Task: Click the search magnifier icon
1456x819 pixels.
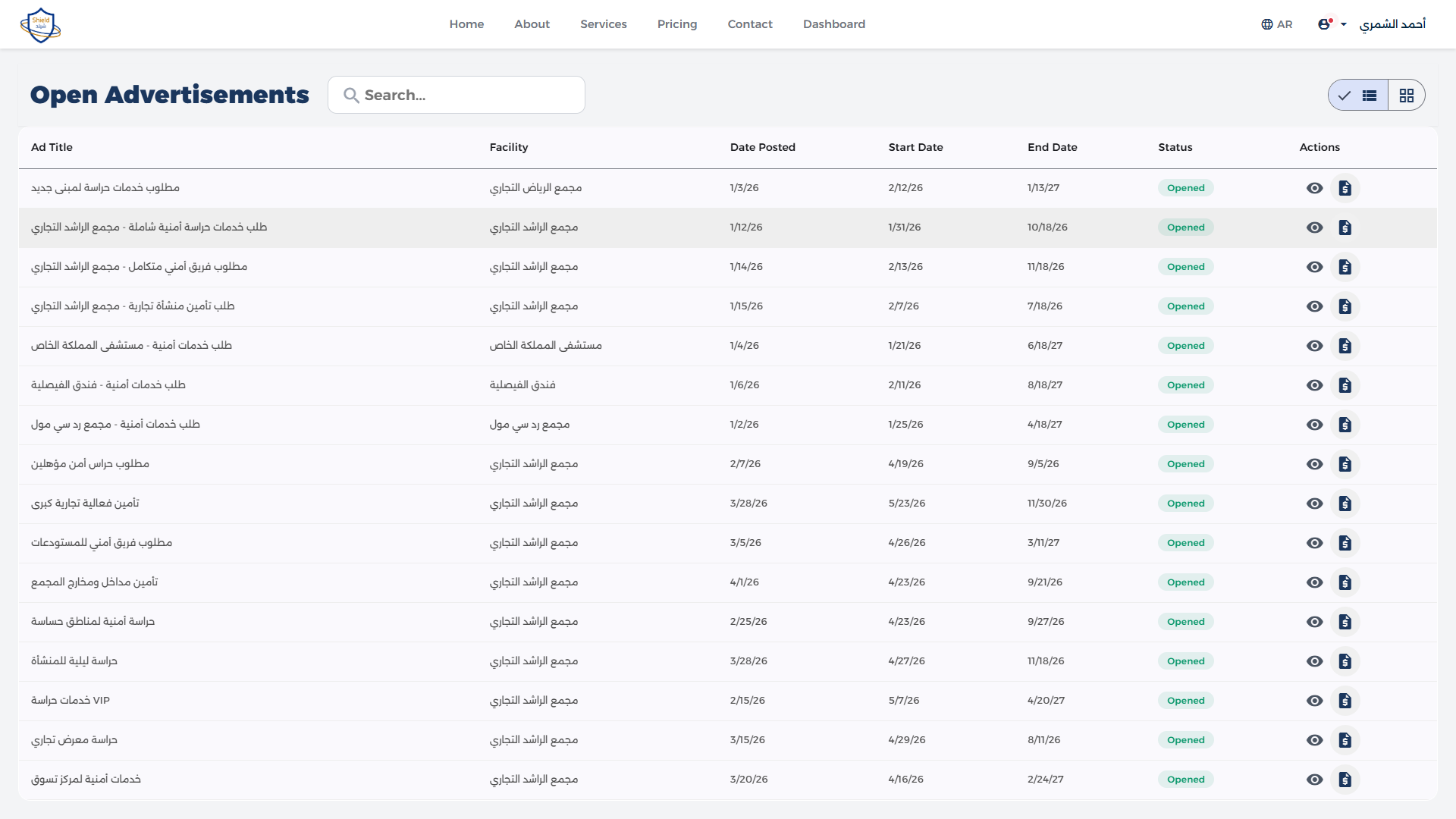Action: (x=351, y=95)
